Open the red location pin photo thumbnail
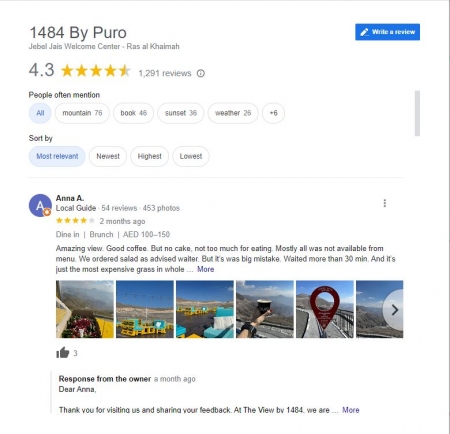This screenshot has width=450, height=434. [x=325, y=309]
